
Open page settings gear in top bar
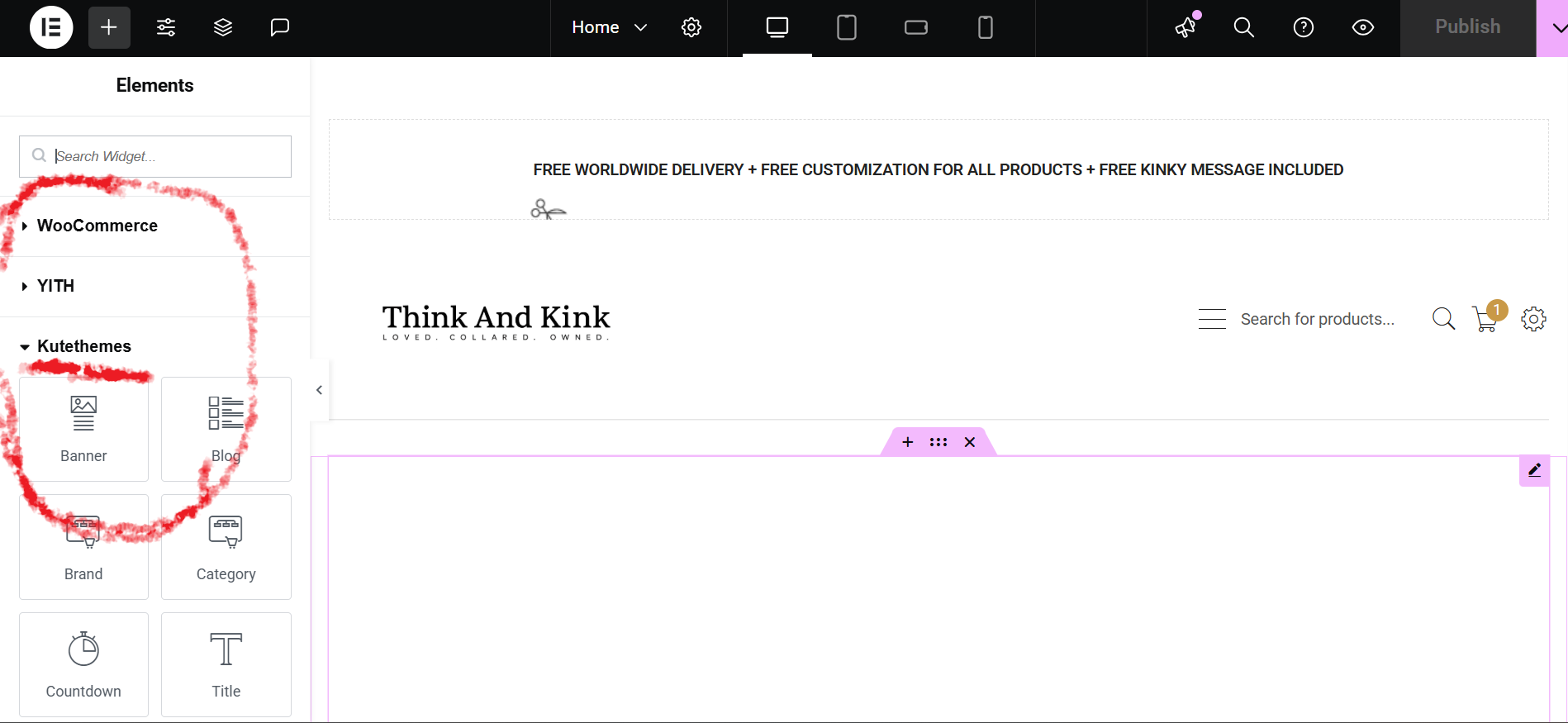pos(691,27)
